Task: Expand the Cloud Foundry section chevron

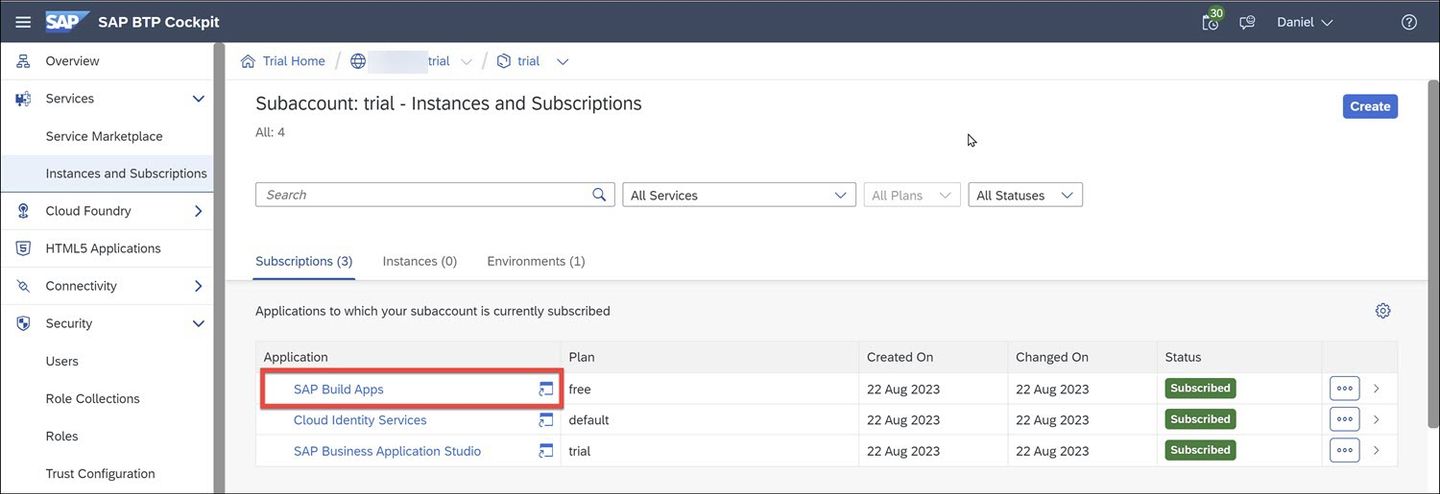Action: click(x=198, y=211)
